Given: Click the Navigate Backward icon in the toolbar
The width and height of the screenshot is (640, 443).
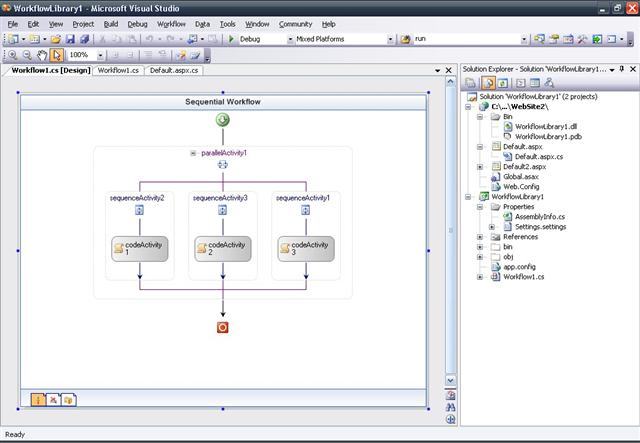Looking at the screenshot, I should point(192,39).
